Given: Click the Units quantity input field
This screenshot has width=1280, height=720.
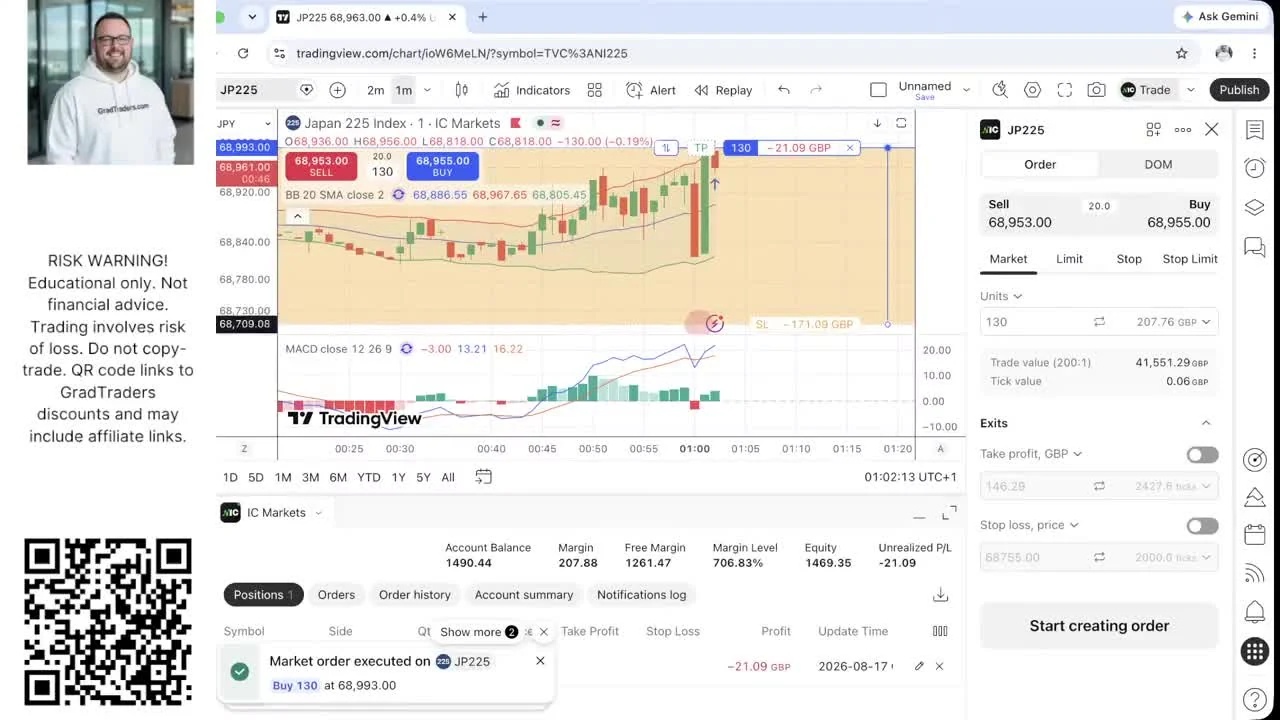Looking at the screenshot, I should (x=1034, y=322).
